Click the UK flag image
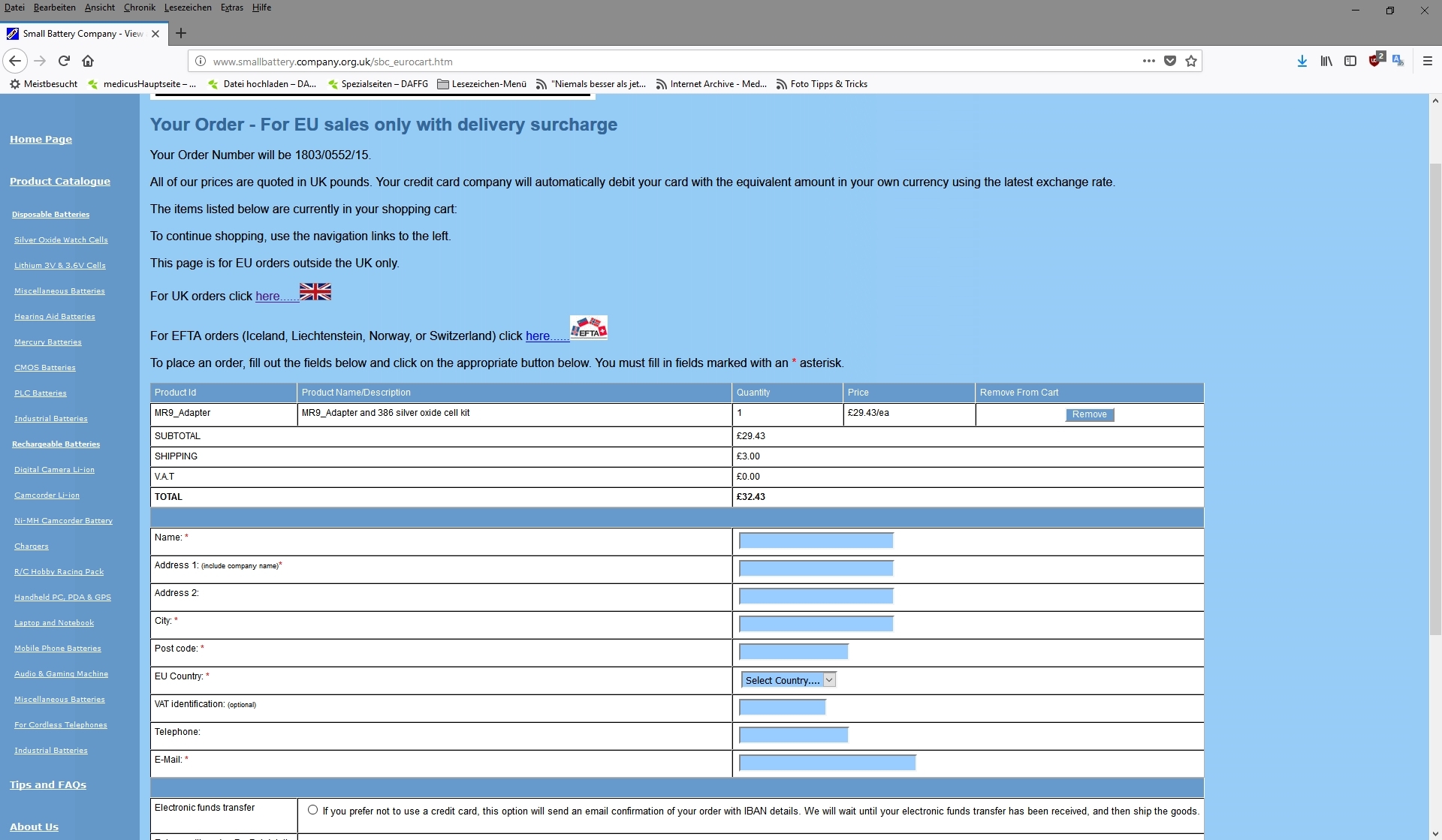The width and height of the screenshot is (1442, 840). [315, 292]
